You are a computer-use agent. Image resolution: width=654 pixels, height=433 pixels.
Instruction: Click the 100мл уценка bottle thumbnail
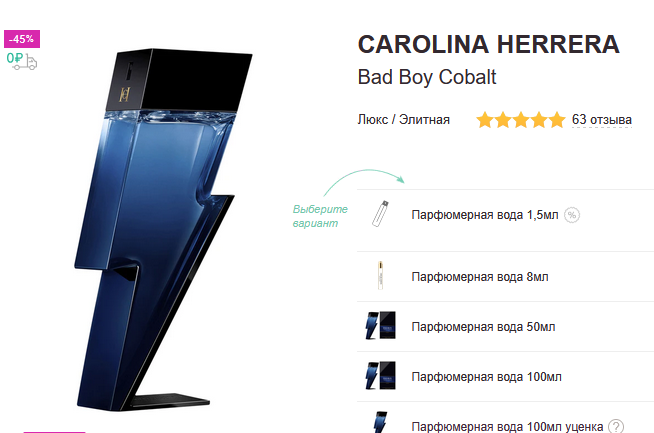[x=380, y=422]
